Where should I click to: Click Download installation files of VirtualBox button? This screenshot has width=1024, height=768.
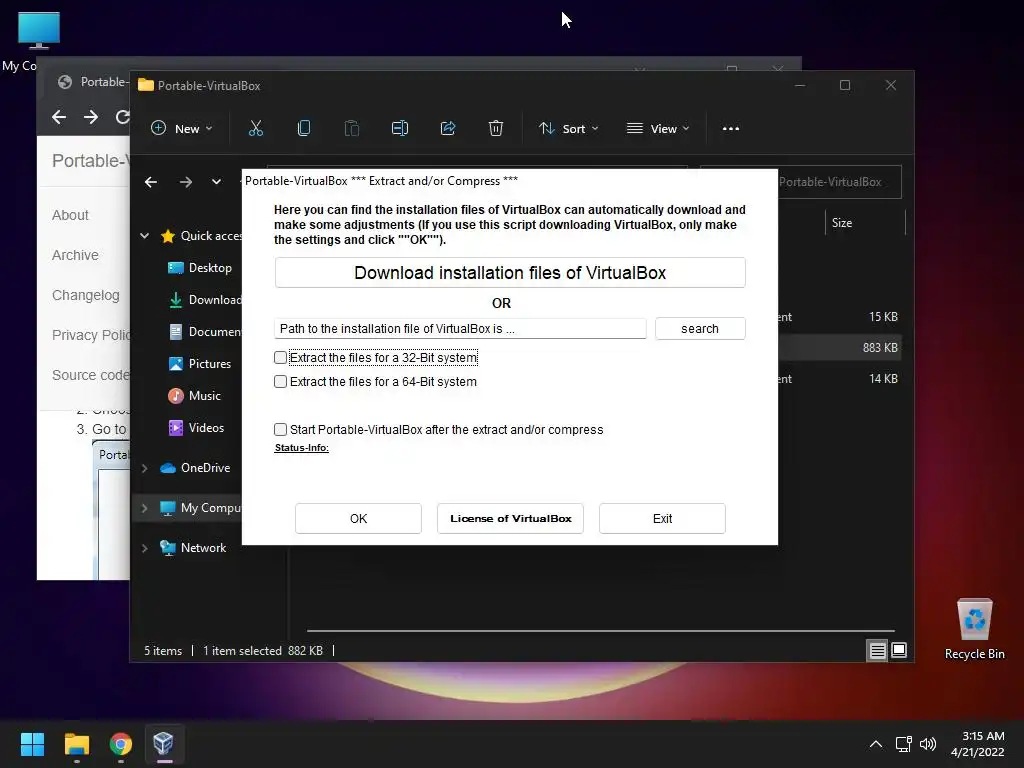click(510, 272)
